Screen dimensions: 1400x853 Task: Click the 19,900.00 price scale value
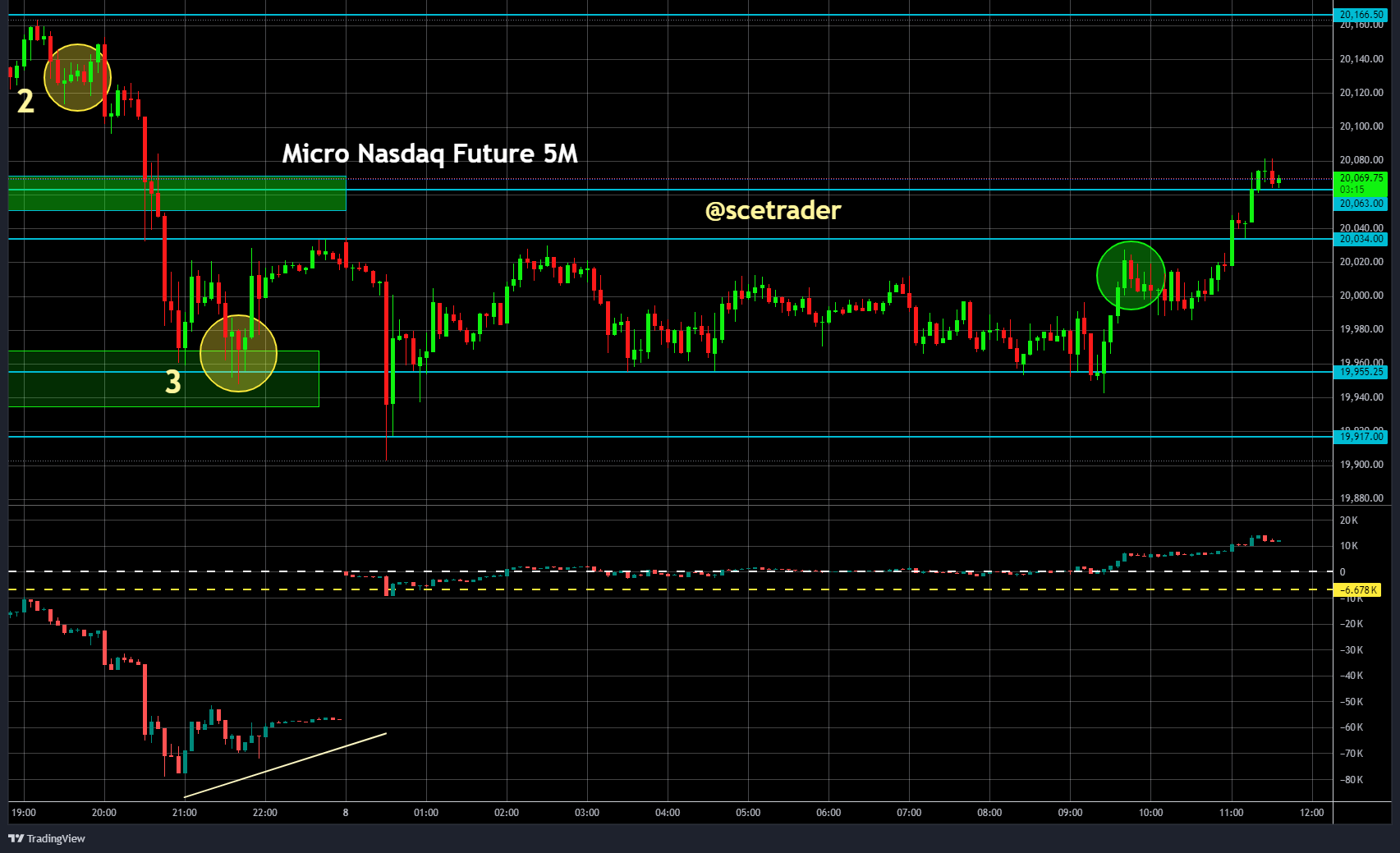coord(1361,465)
